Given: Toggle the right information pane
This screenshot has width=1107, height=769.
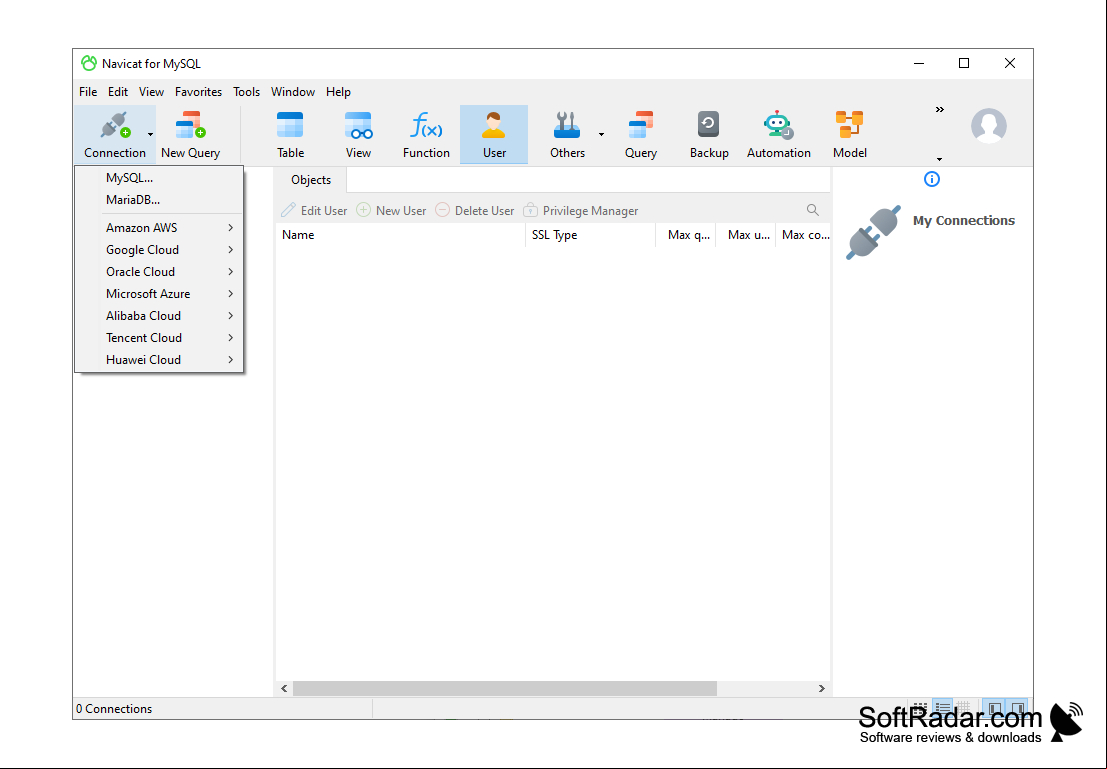Looking at the screenshot, I should coord(1017,708).
